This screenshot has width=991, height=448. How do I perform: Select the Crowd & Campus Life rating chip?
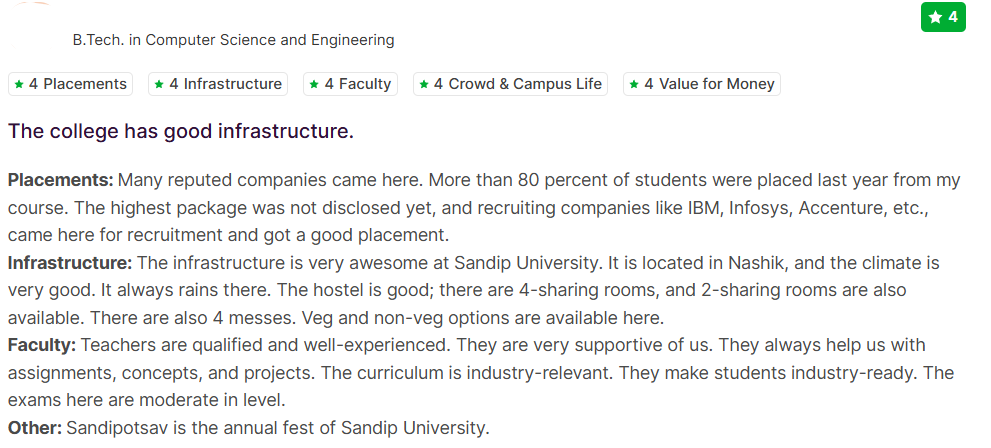pyautogui.click(x=510, y=84)
